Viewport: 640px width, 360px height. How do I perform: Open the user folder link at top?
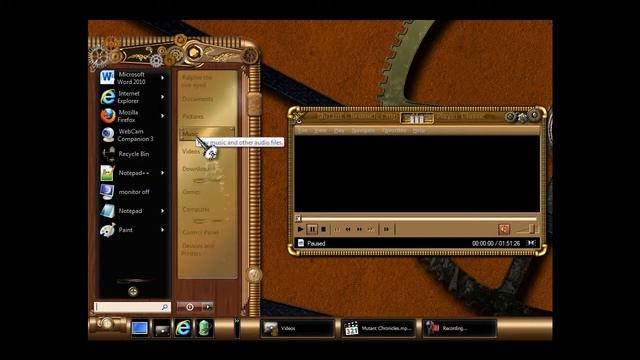coord(197,81)
